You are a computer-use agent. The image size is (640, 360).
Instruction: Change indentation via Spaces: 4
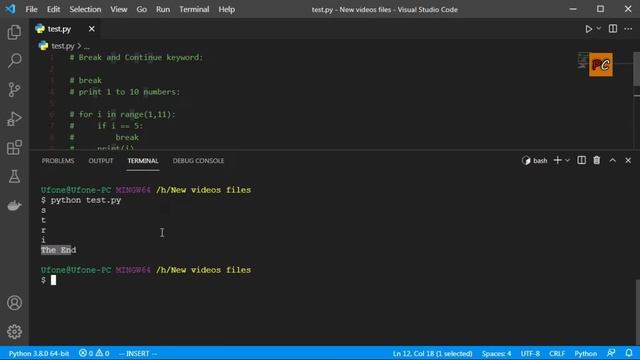[x=496, y=353]
